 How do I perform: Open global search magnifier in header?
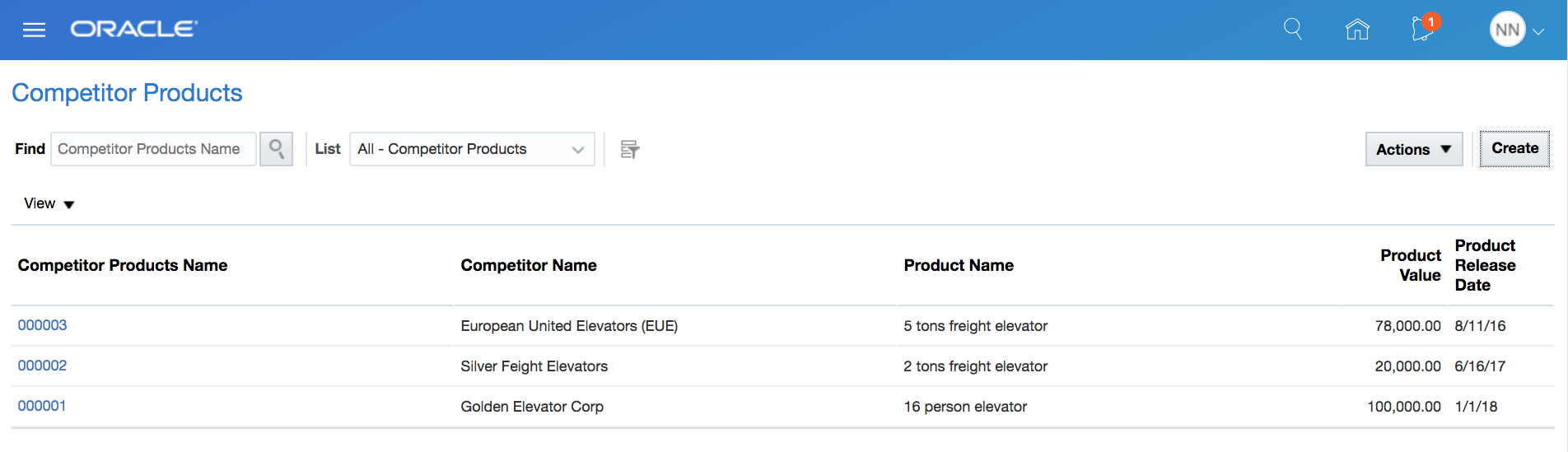[x=1293, y=30]
